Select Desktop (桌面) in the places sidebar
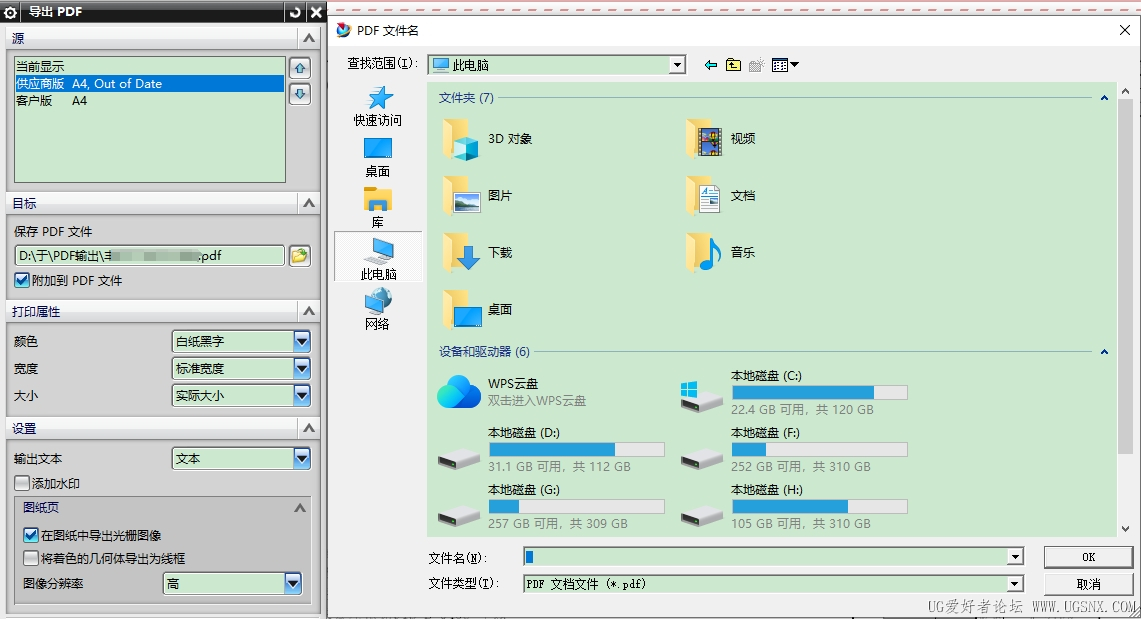 tap(378, 158)
